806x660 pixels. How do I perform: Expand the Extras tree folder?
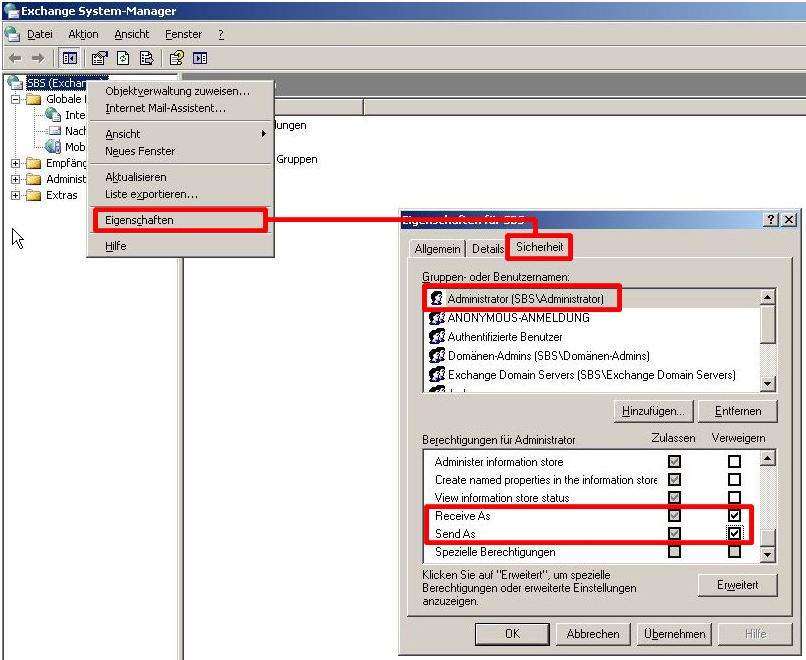[x=16, y=195]
